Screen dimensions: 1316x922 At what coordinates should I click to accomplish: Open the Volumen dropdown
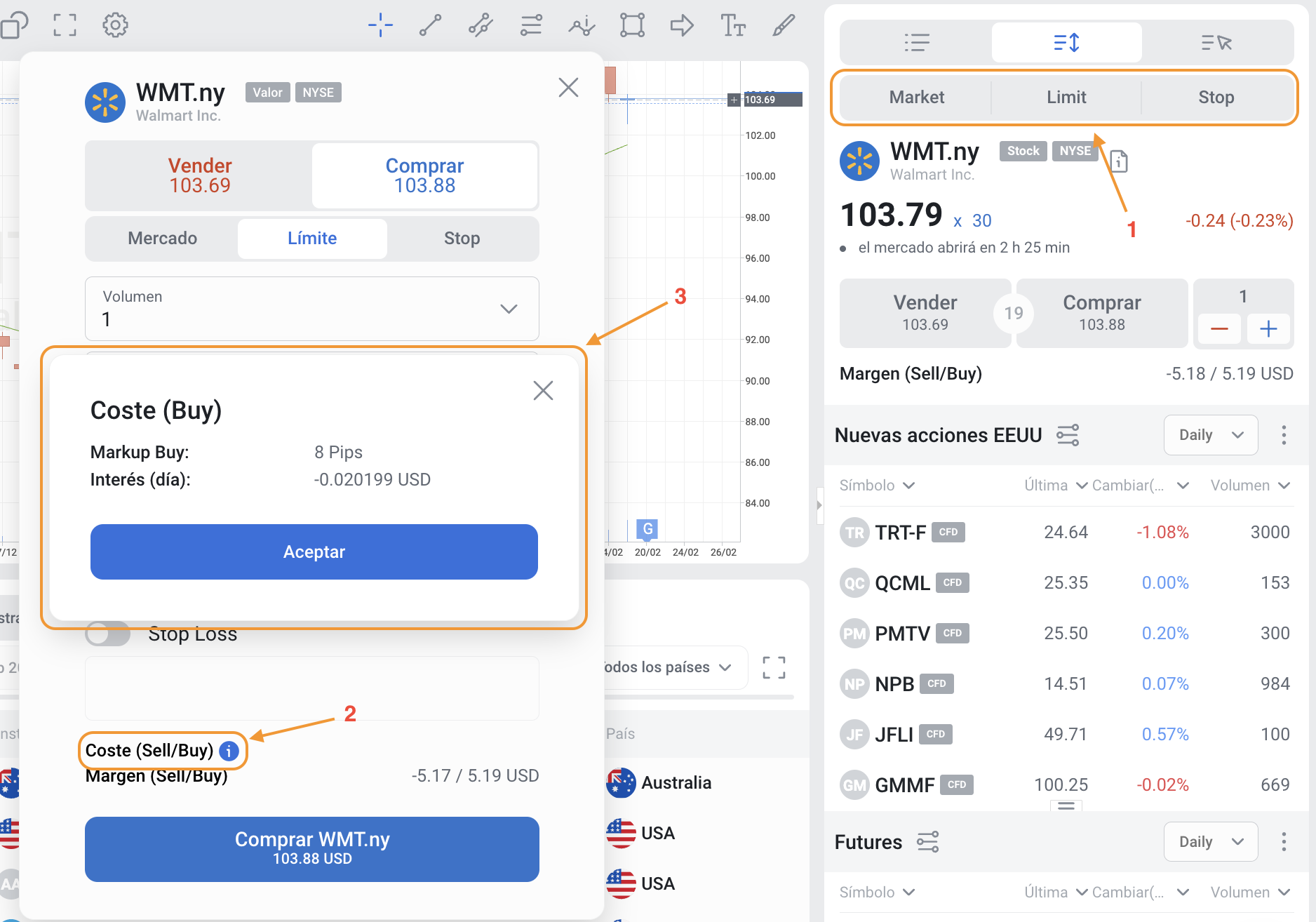312,309
